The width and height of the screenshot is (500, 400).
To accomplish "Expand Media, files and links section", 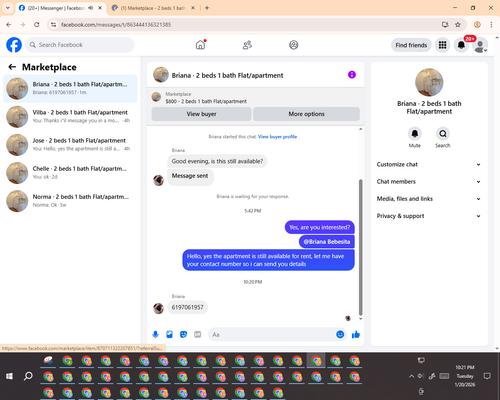I will point(429,199).
